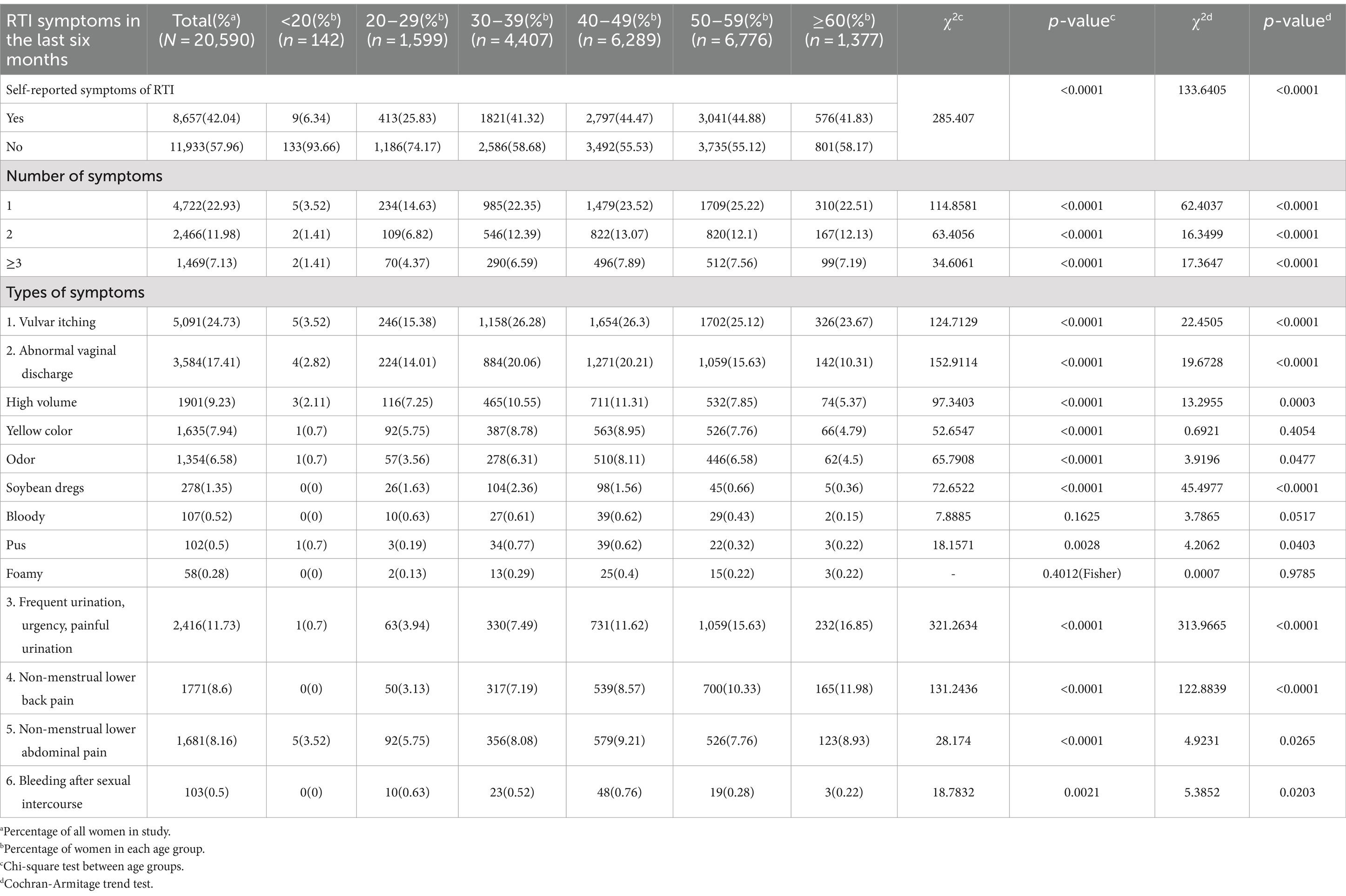Click the p-value '0.0203'
This screenshot has width=1346, height=896.
click(x=1298, y=793)
